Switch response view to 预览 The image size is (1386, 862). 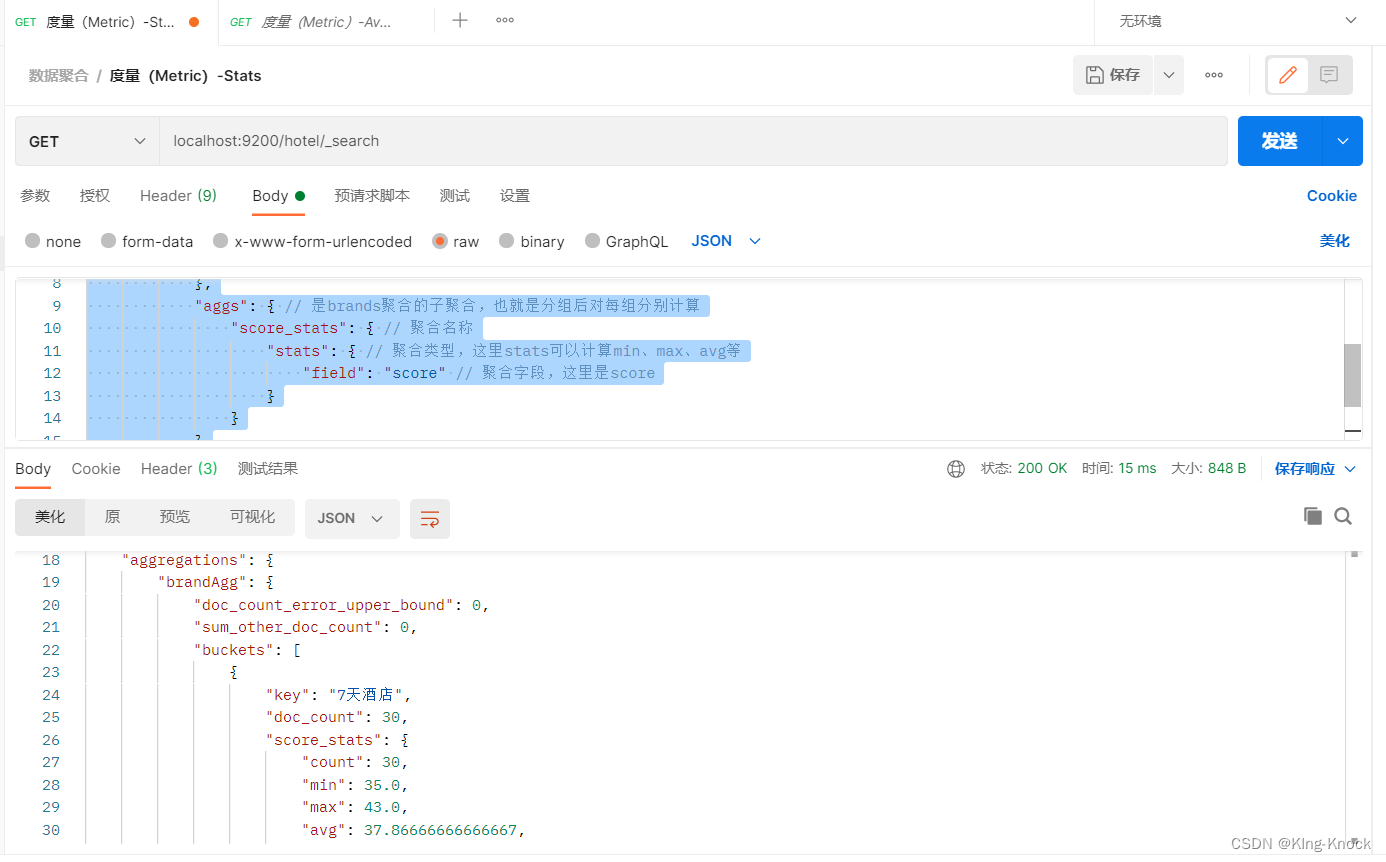174,517
